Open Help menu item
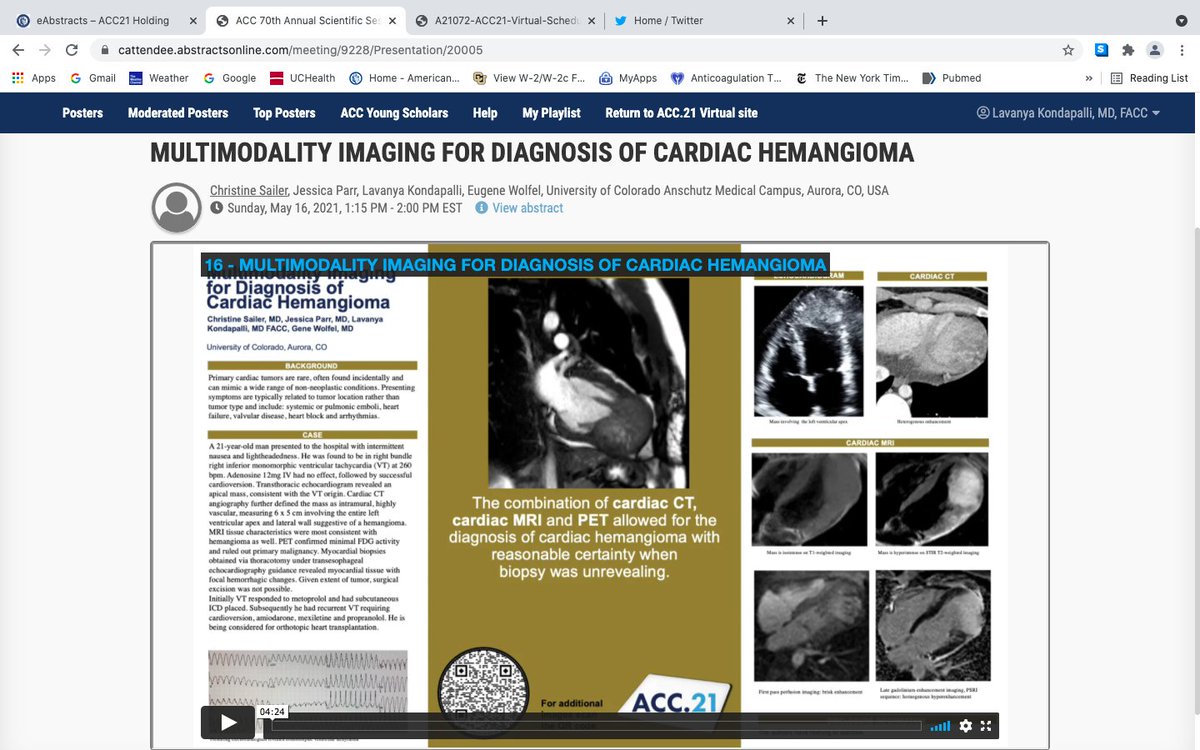The width and height of the screenshot is (1200, 750). tap(485, 113)
